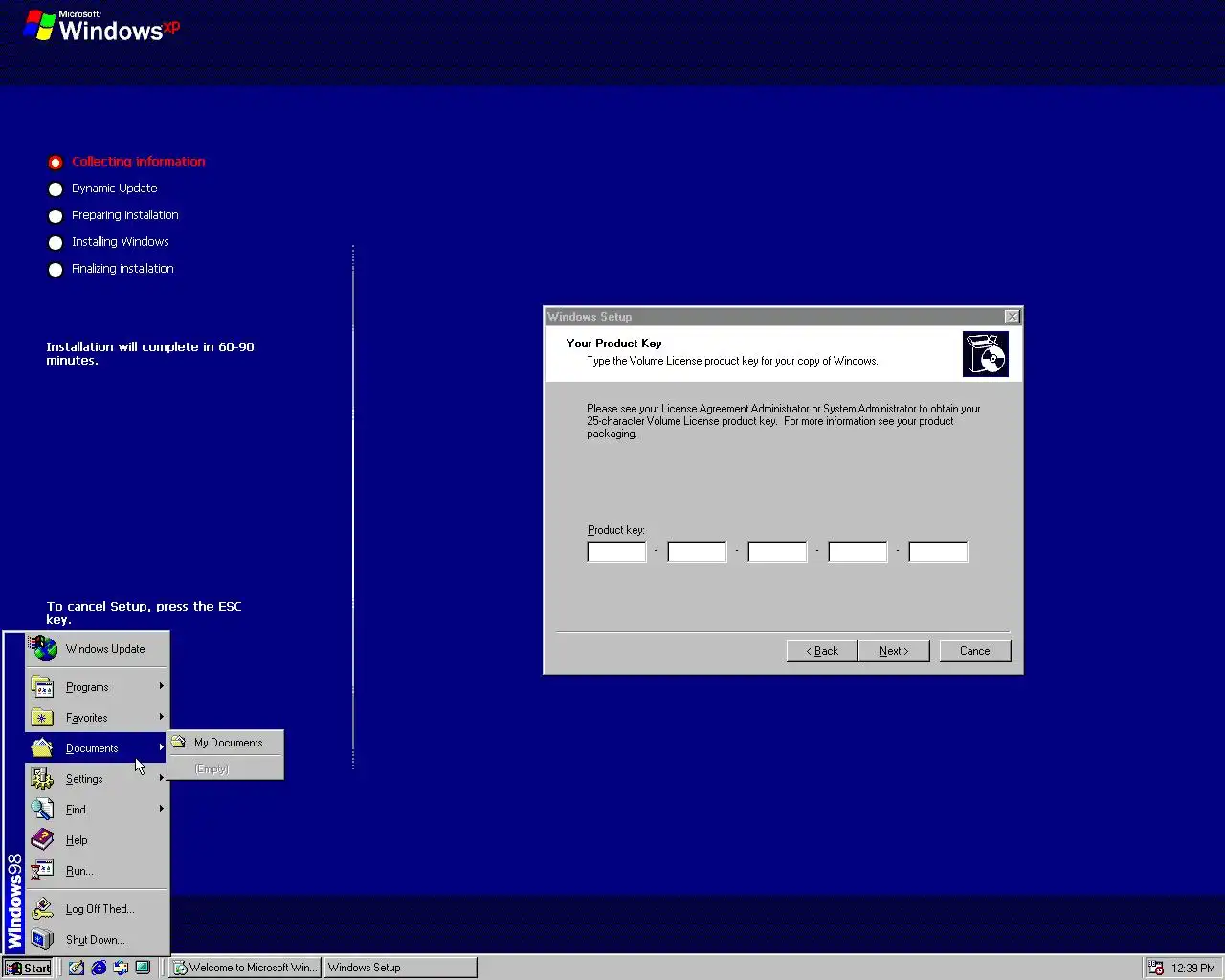1225x980 pixels.
Task: Click Show Desktop in Quick Launch
Action: pos(77,968)
